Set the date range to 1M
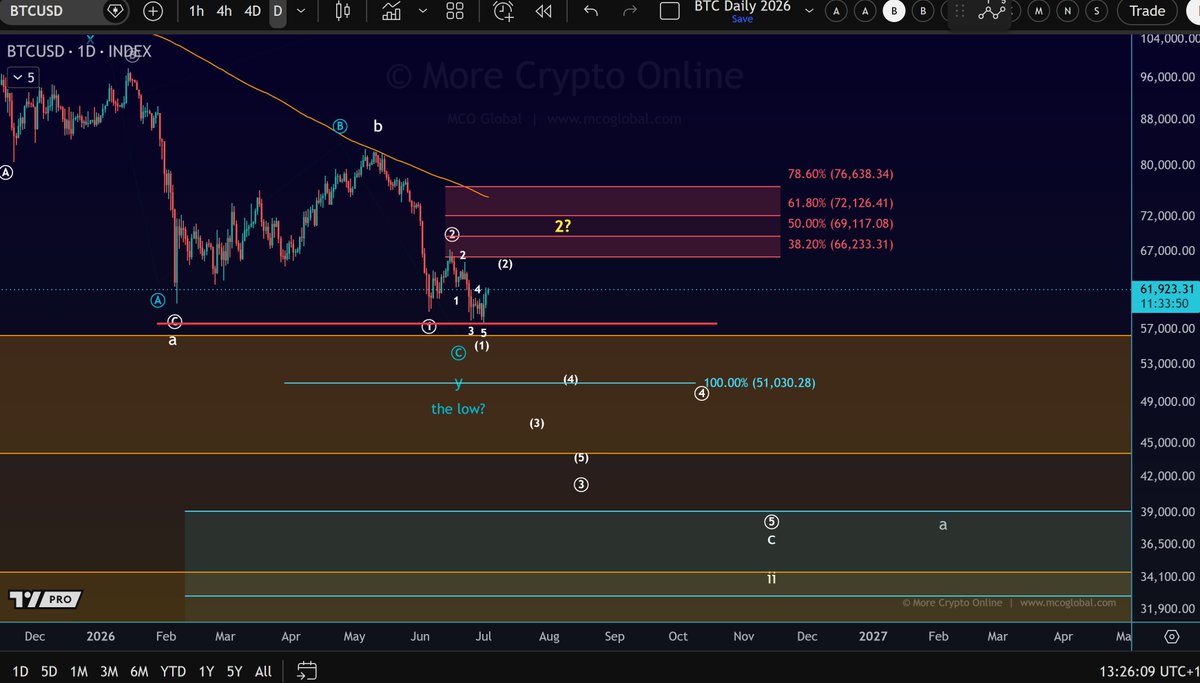 tap(80, 671)
